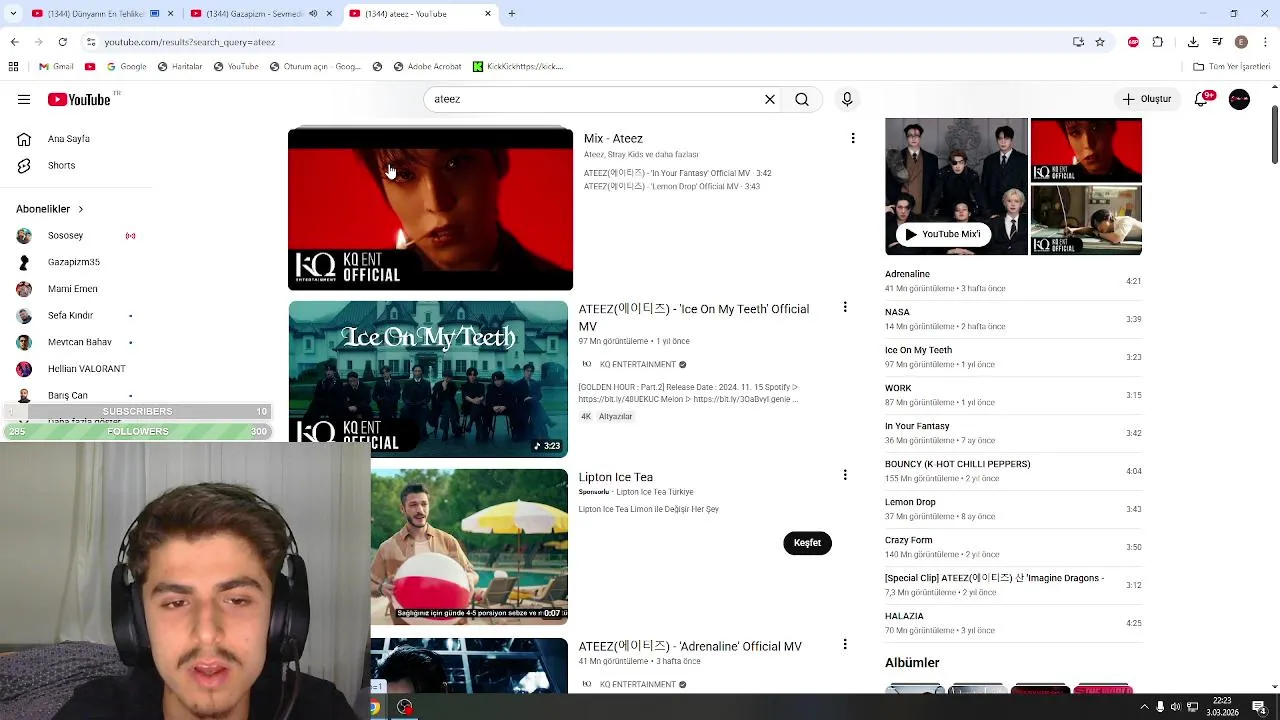Click the page vertical scrollbar
Screen dimensions: 1280x720
(1274, 134)
